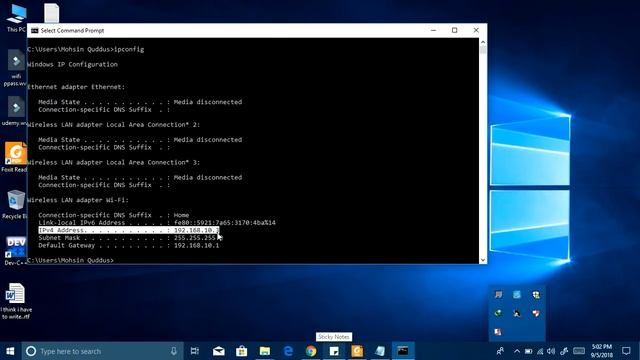Click Default Gateway 192.168.10.1 line
The height and width of the screenshot is (360, 640).
tap(129, 245)
